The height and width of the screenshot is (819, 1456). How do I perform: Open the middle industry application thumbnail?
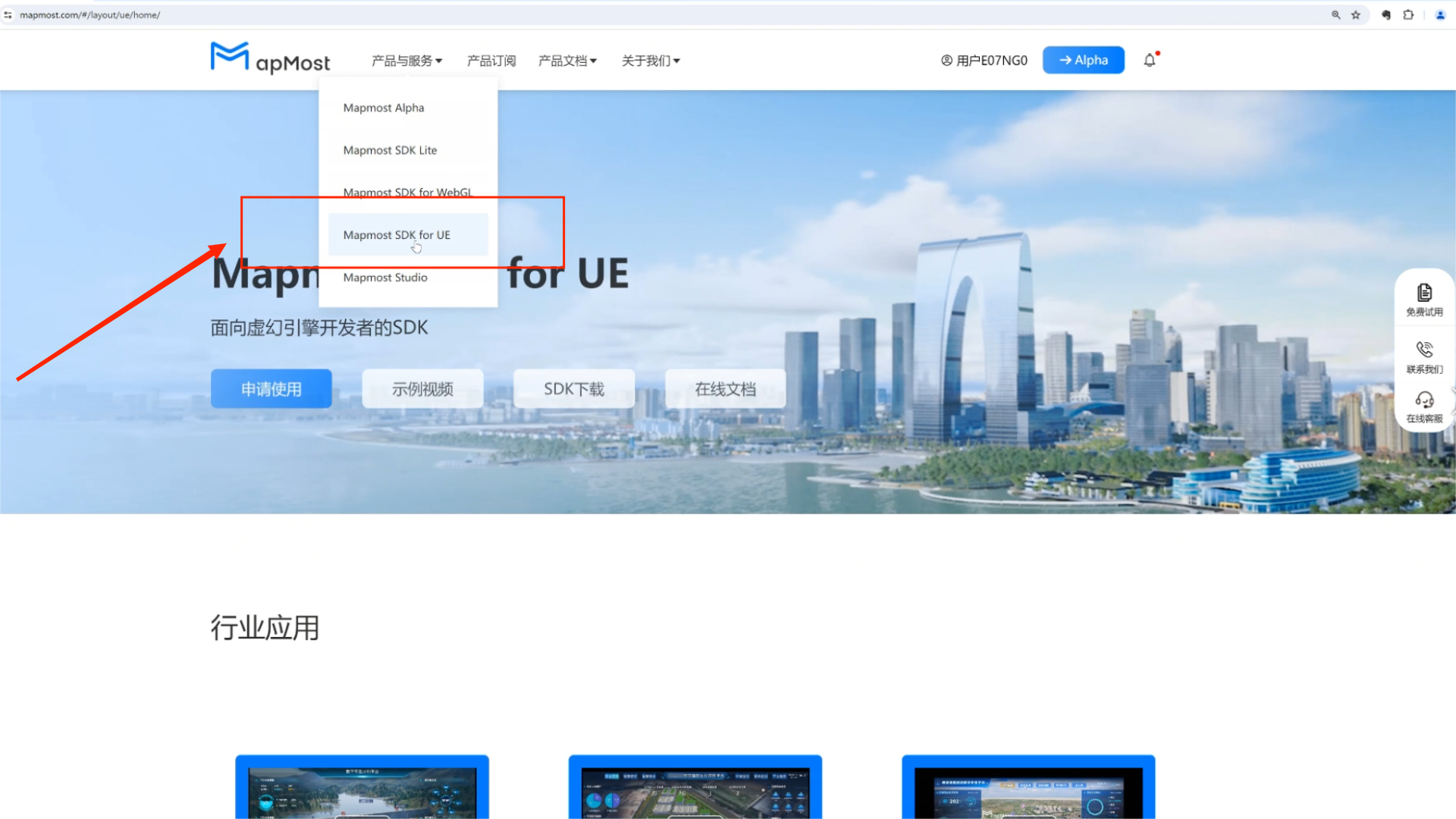click(695, 787)
